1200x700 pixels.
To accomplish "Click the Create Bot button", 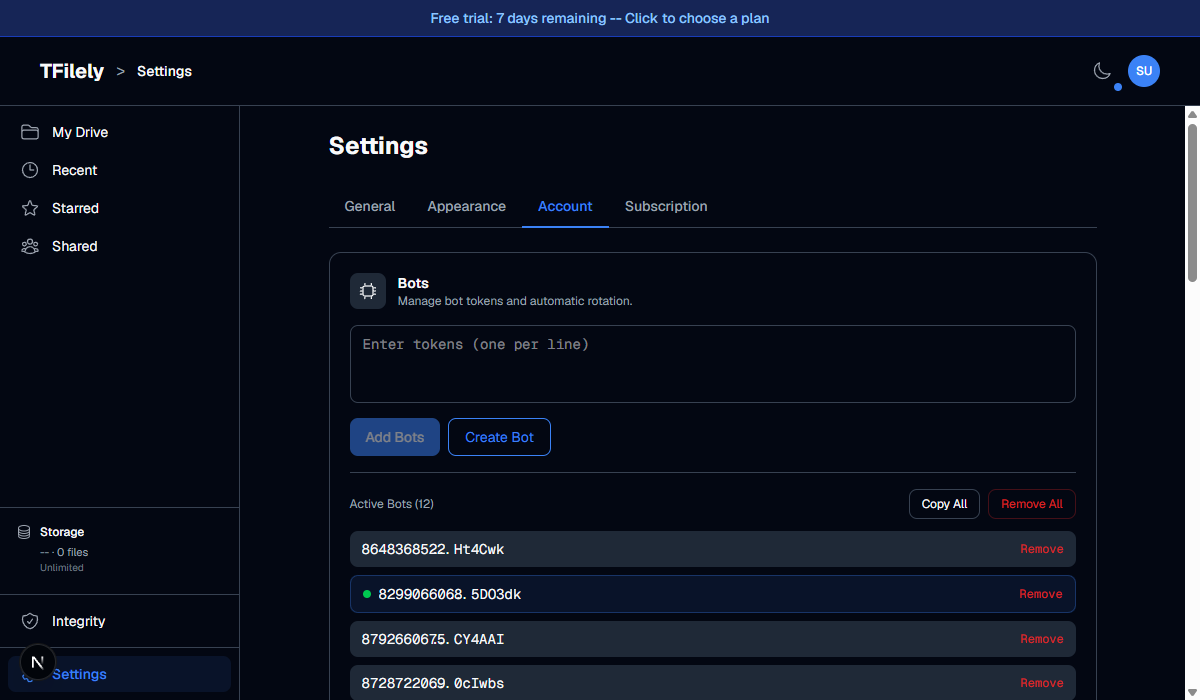I will 499,437.
